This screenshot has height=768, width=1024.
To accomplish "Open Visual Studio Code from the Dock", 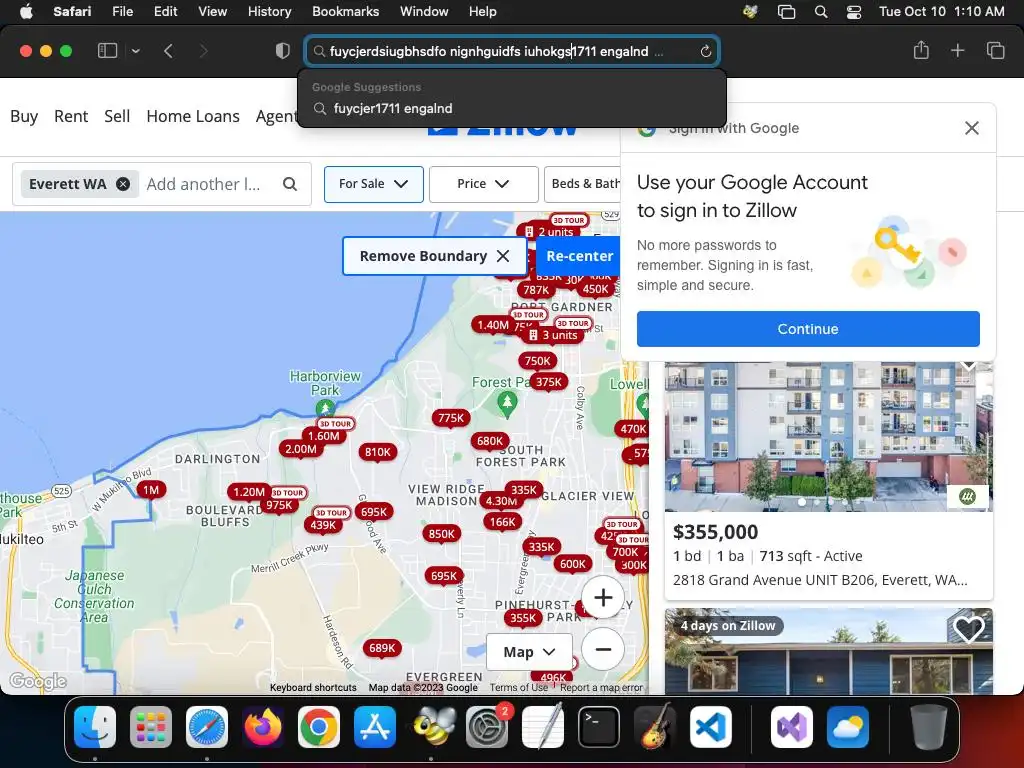I will pos(711,727).
